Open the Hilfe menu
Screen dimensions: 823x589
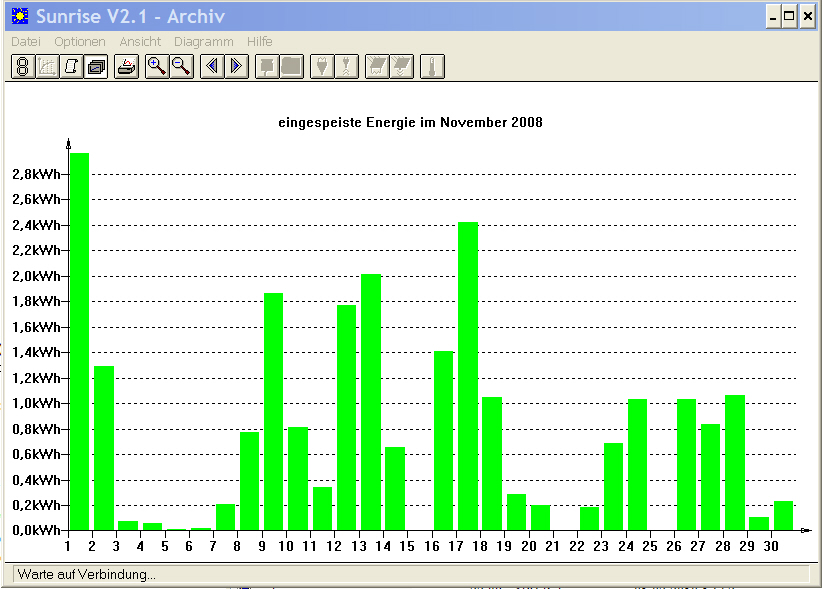(260, 41)
